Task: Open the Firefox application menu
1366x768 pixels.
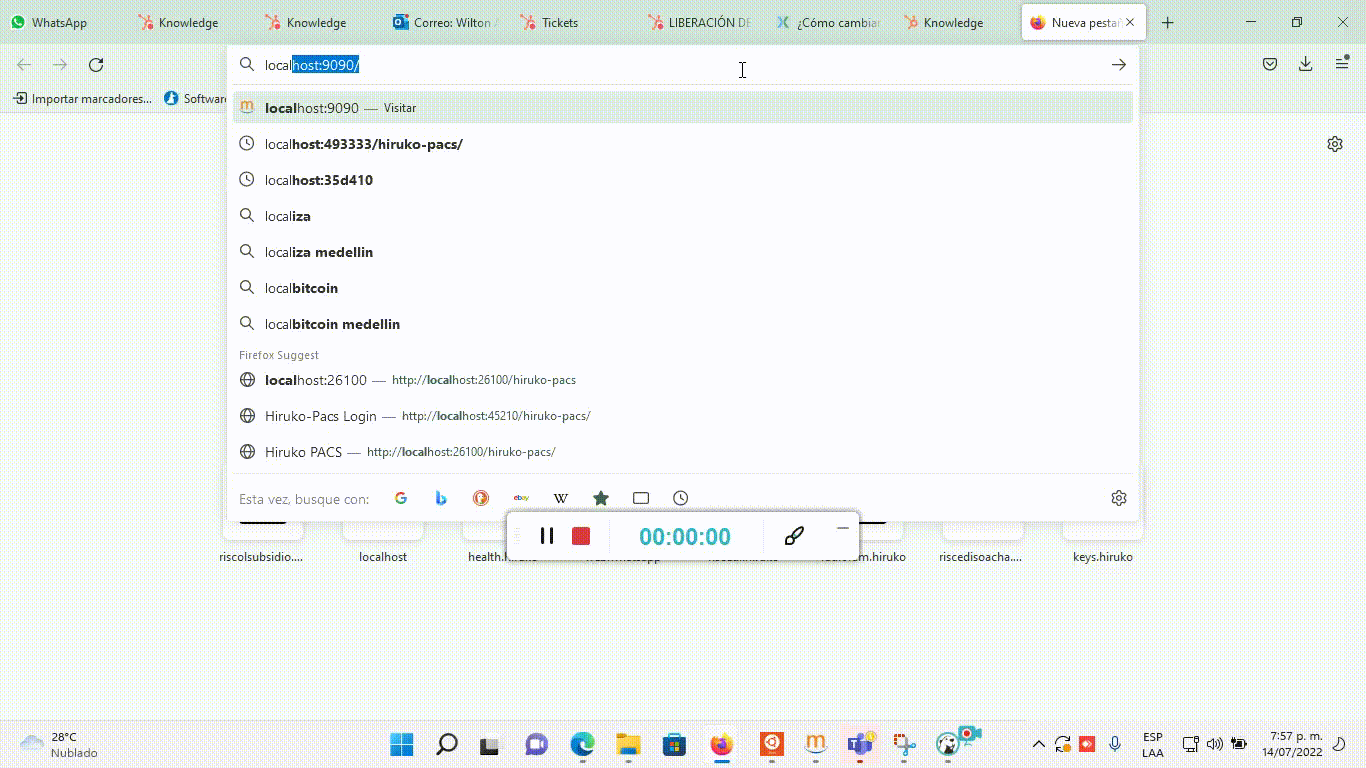Action: point(1342,64)
